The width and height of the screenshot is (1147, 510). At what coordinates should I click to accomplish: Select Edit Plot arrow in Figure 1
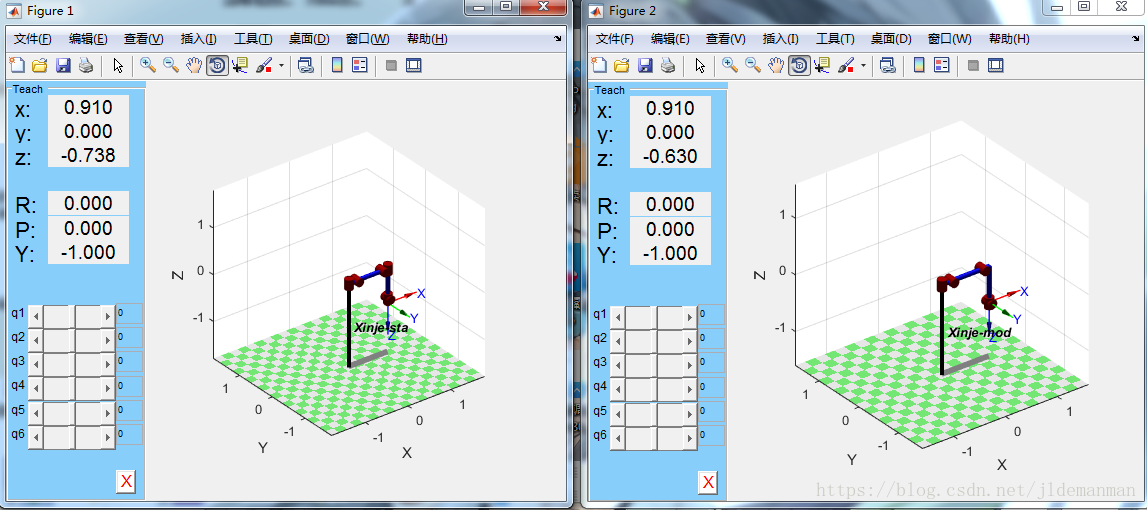(x=119, y=66)
